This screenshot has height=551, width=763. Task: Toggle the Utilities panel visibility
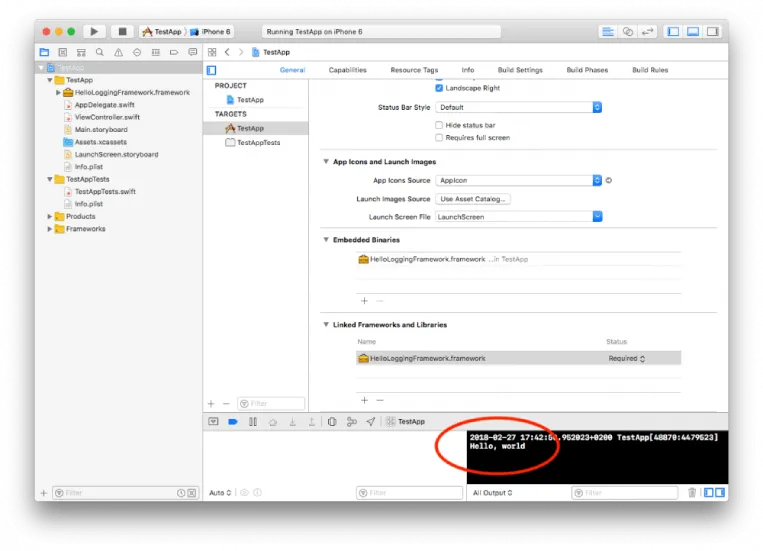coord(712,32)
